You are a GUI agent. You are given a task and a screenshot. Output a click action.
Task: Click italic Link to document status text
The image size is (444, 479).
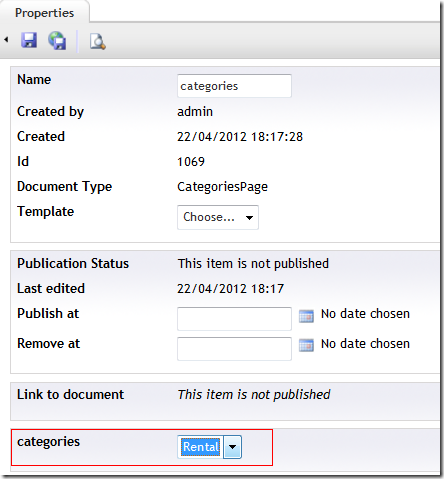[254, 395]
